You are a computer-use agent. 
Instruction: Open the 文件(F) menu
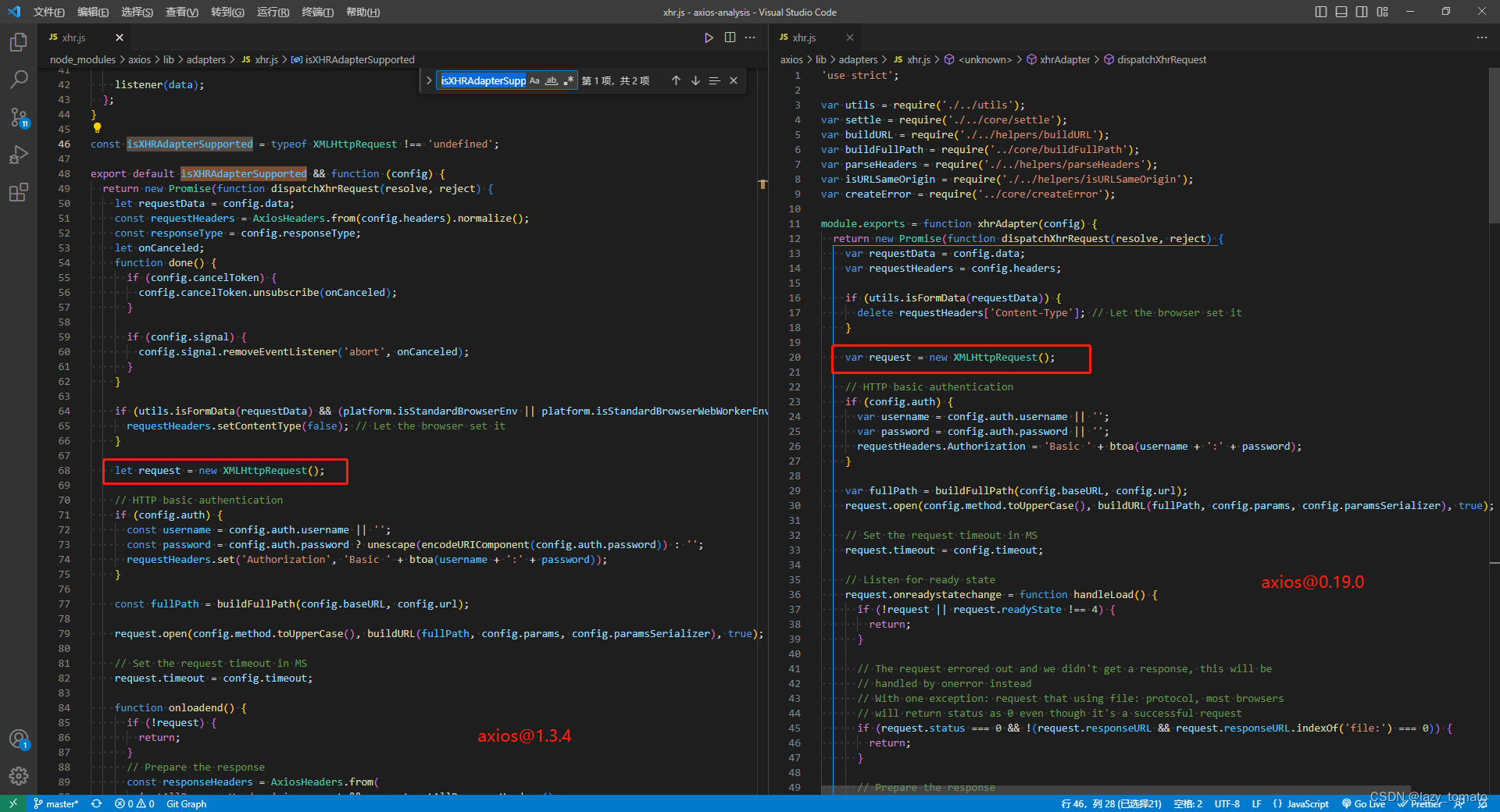49,12
